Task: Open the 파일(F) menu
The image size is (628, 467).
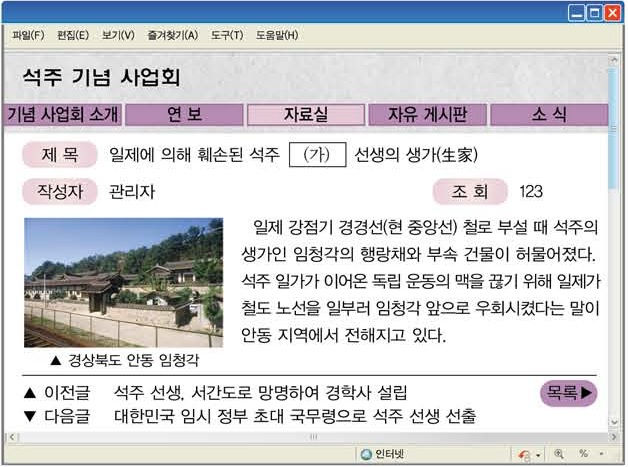Action: [28, 35]
